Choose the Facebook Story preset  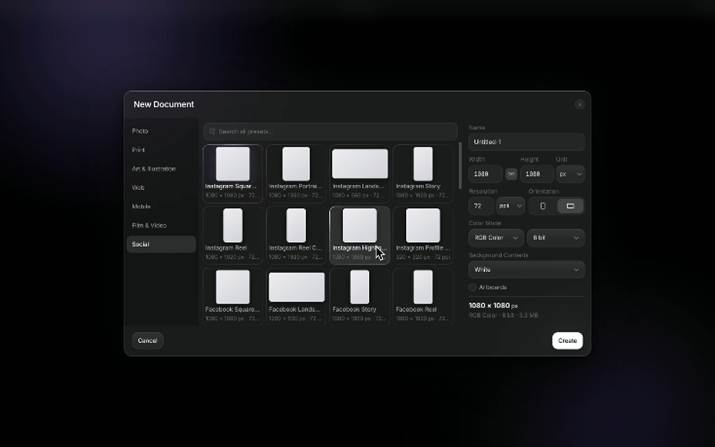pyautogui.click(x=360, y=296)
